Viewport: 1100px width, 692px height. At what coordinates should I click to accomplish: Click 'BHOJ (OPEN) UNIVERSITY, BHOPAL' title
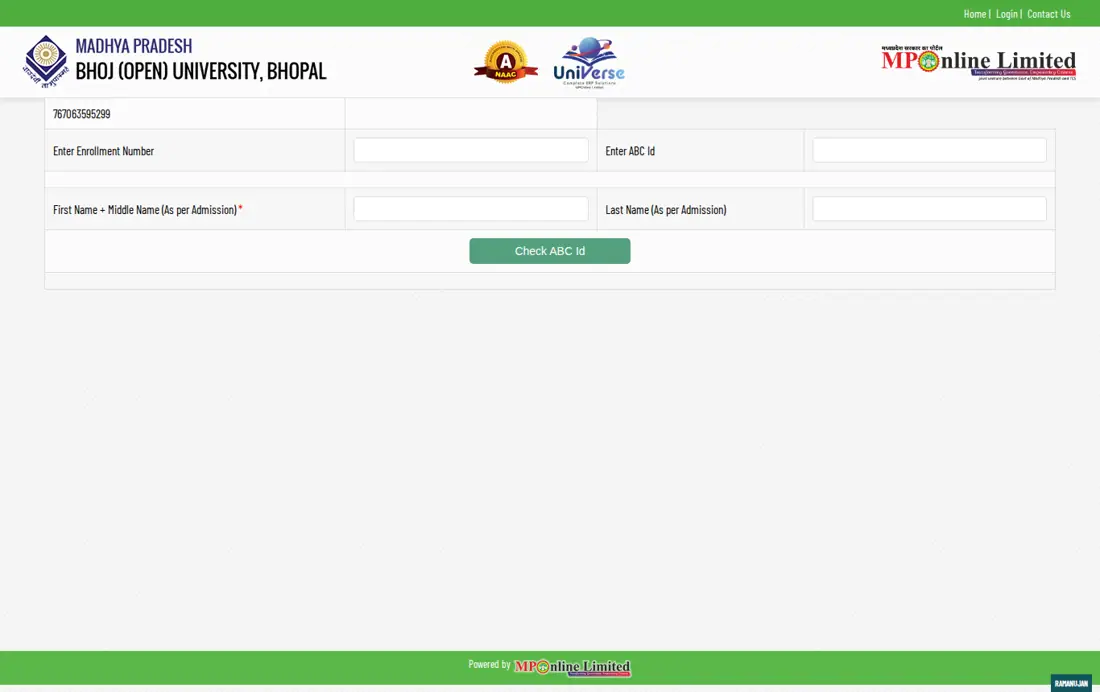(x=201, y=71)
